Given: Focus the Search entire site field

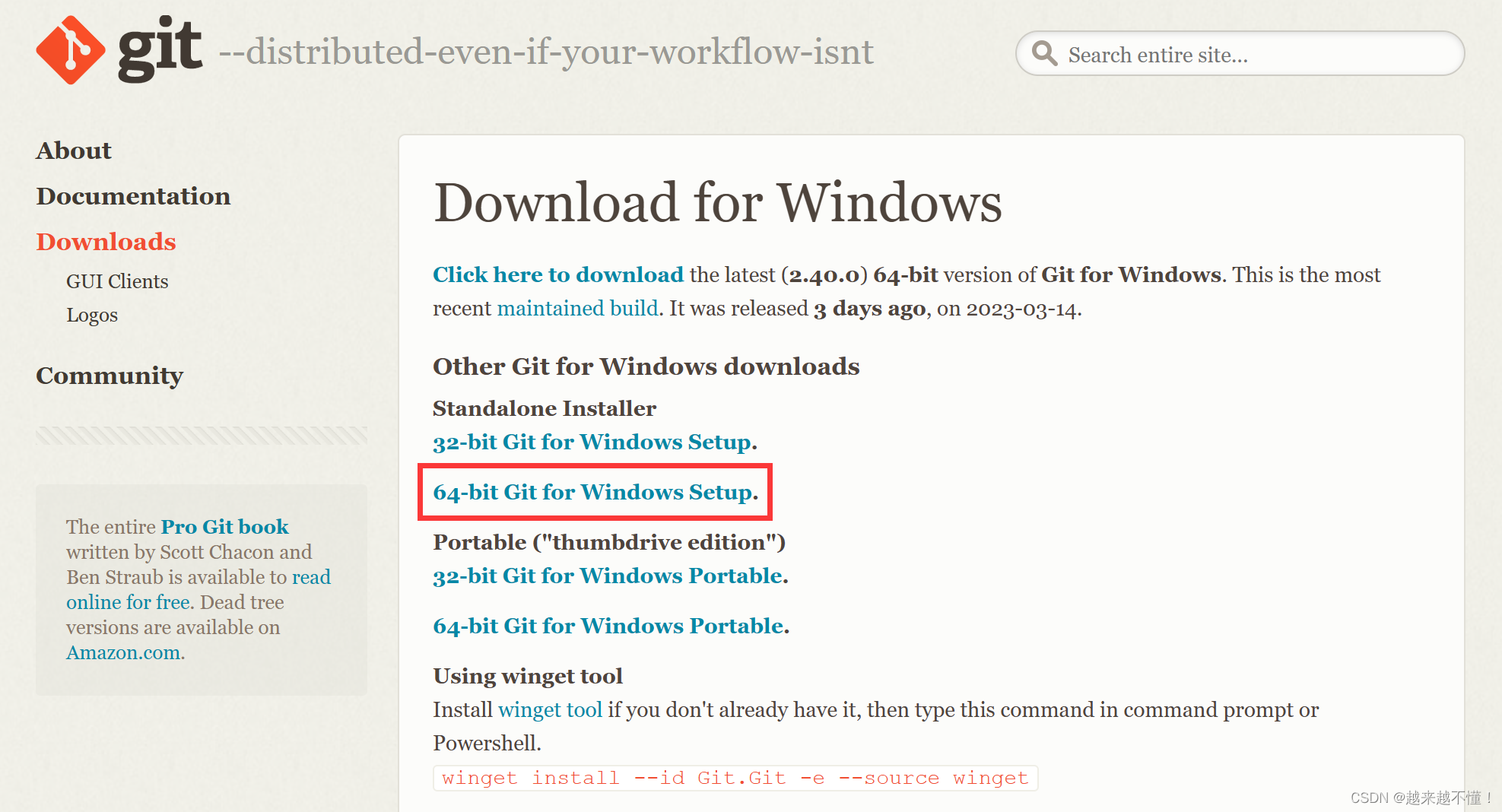Looking at the screenshot, I should (x=1240, y=54).
